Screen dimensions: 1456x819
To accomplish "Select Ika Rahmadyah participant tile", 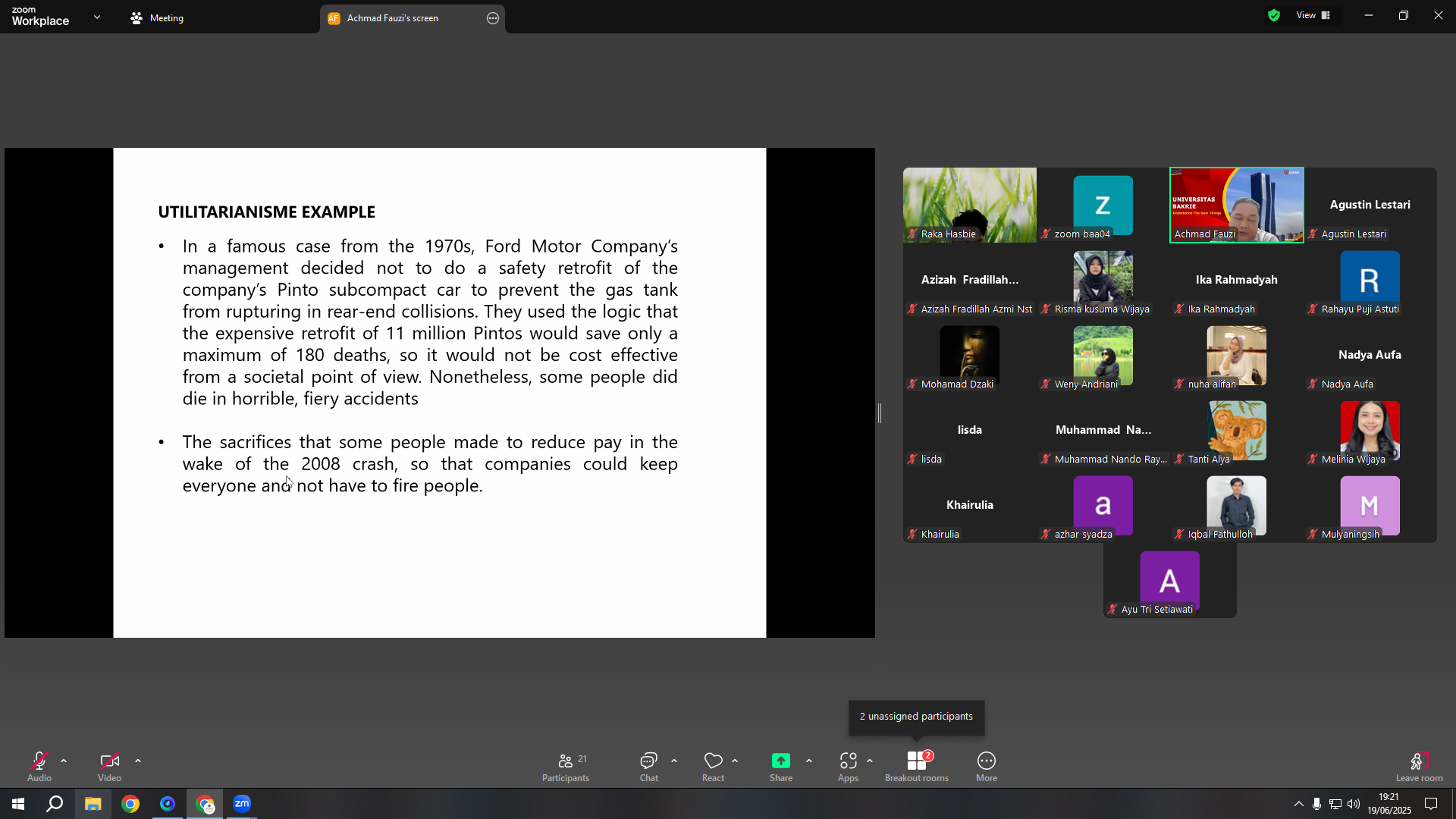I will (x=1237, y=280).
